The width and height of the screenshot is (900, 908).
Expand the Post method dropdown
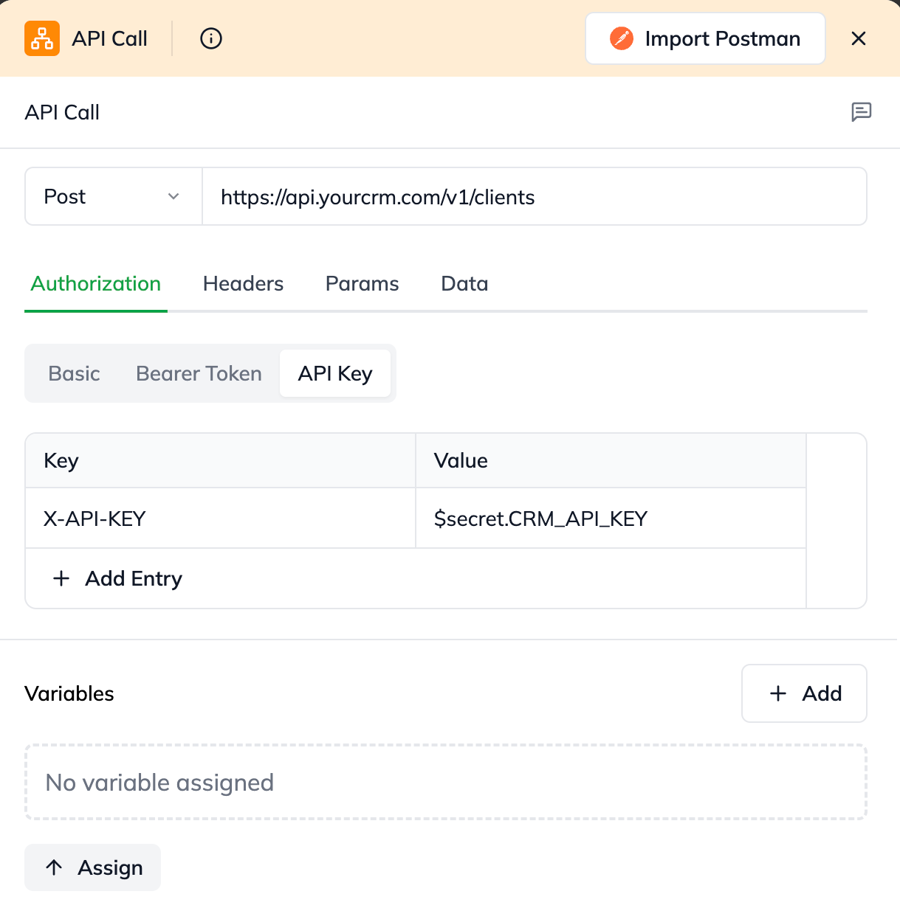(x=113, y=197)
